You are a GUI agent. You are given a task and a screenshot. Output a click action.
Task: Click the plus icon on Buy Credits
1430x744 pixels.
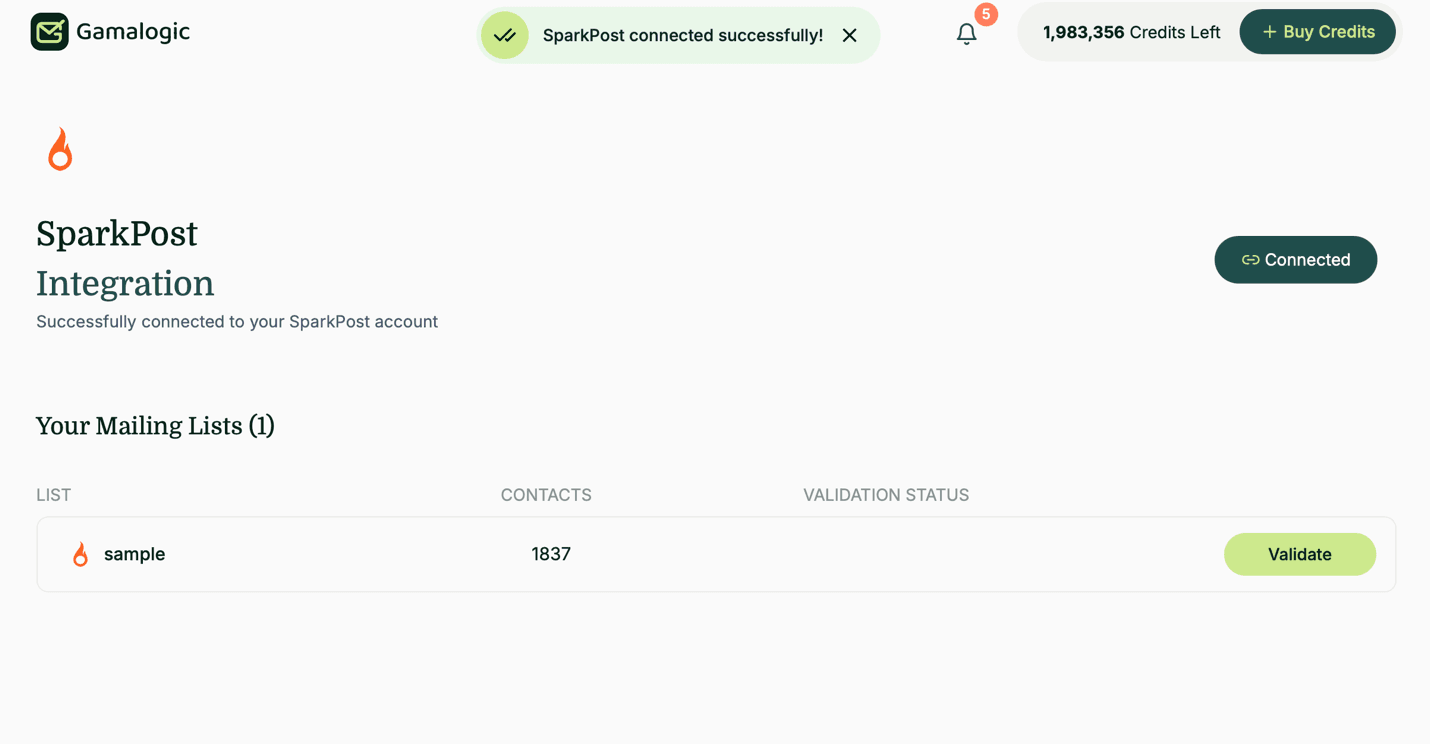click(1269, 32)
